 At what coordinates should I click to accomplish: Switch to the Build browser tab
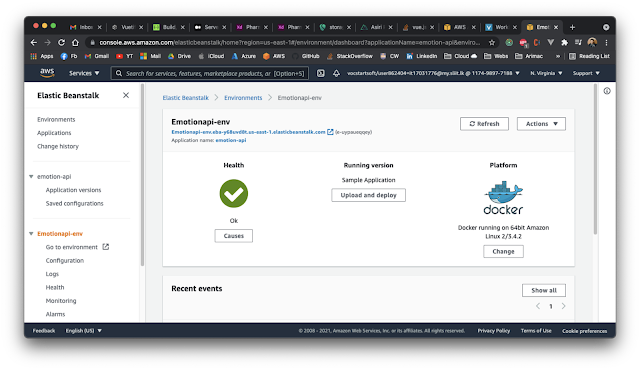[168, 27]
